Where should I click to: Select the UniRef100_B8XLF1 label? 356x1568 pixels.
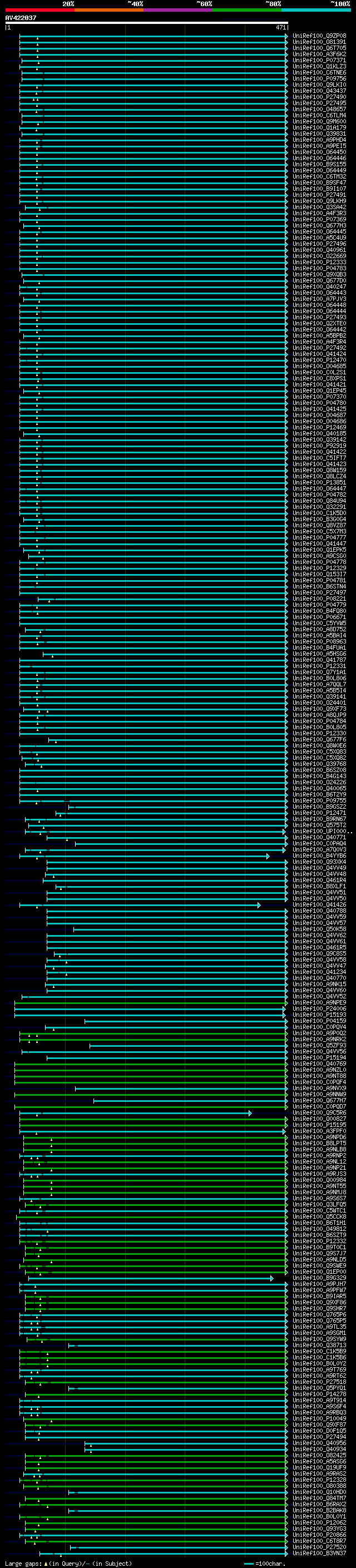click(319, 886)
